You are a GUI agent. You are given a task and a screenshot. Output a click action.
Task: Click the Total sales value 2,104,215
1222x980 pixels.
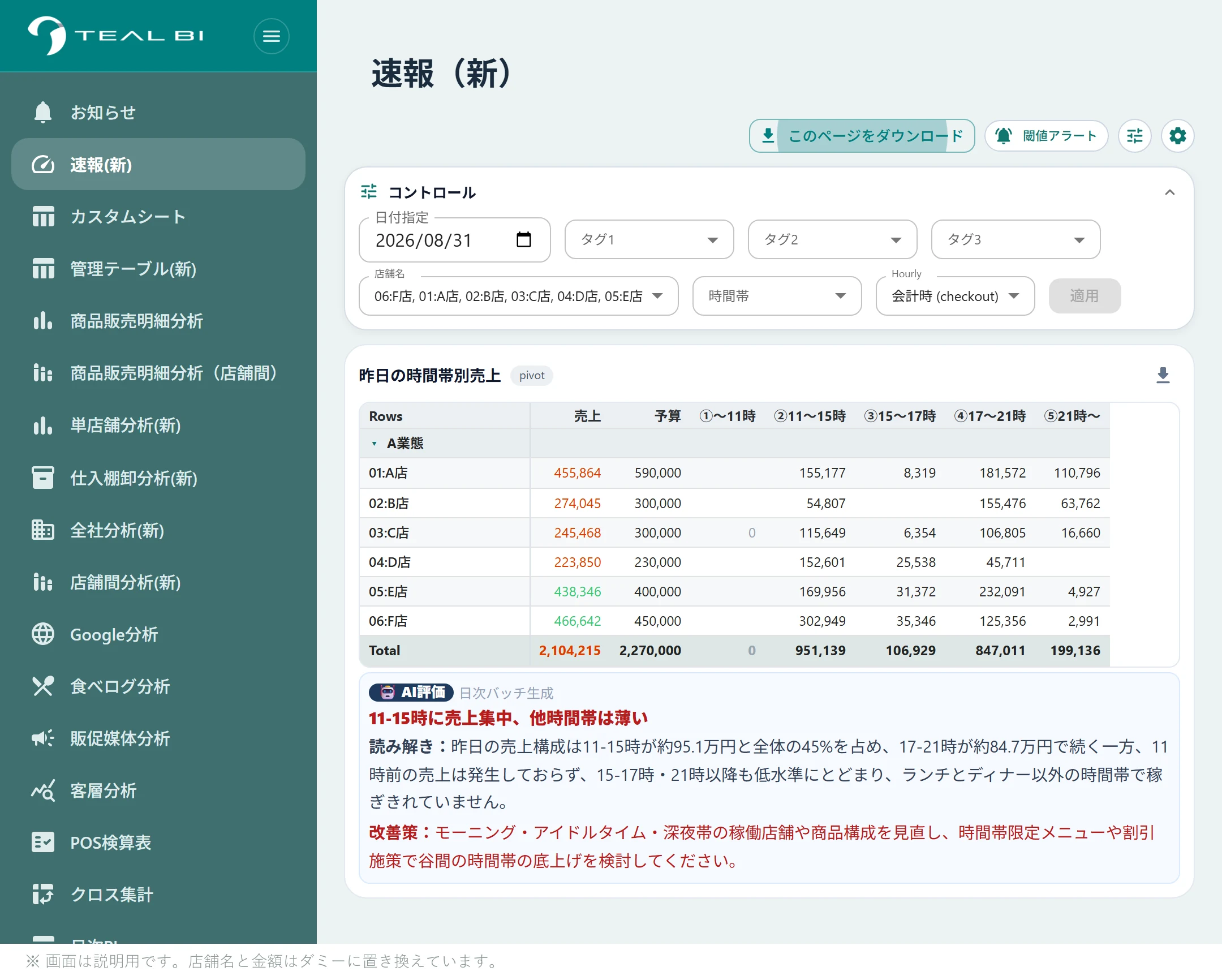click(569, 650)
